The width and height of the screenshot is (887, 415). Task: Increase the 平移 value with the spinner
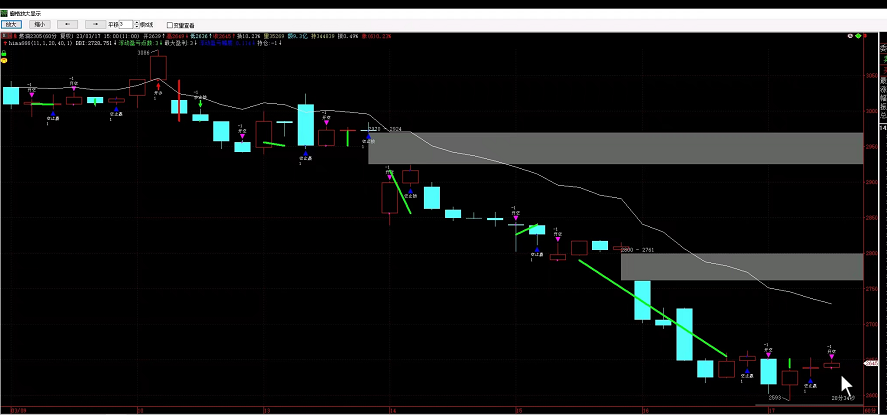[x=135, y=21]
